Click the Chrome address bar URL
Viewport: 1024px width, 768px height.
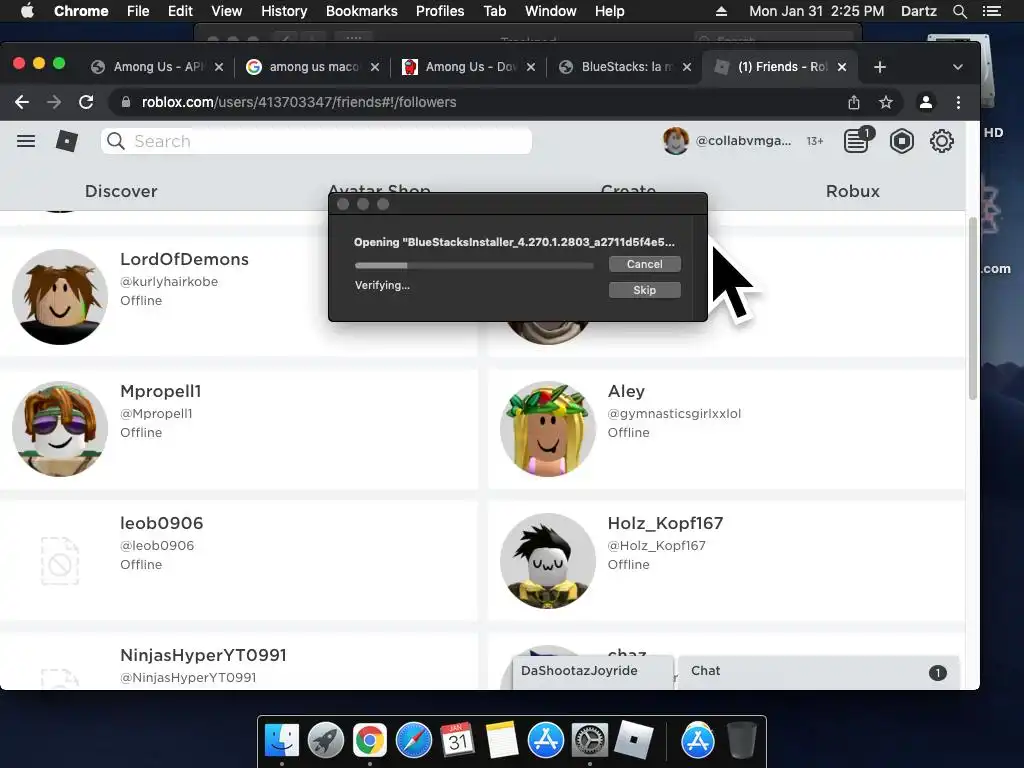tap(299, 102)
